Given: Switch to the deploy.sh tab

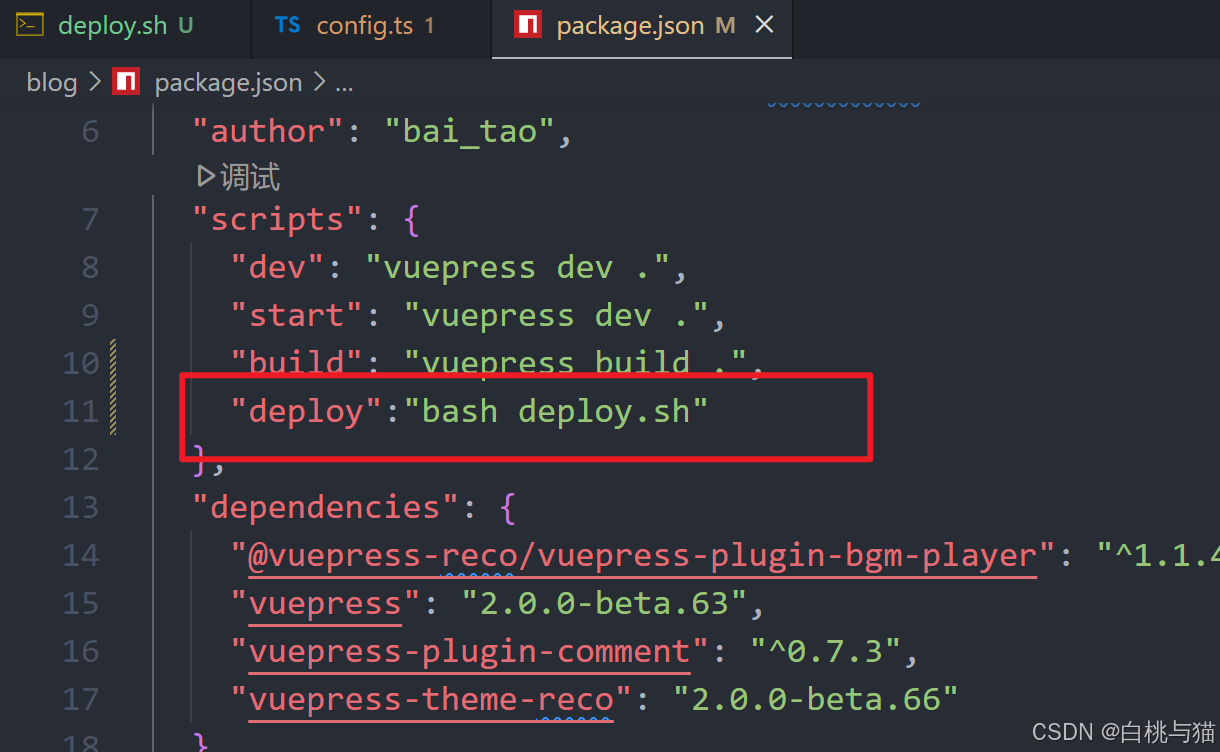Looking at the screenshot, I should 110,25.
